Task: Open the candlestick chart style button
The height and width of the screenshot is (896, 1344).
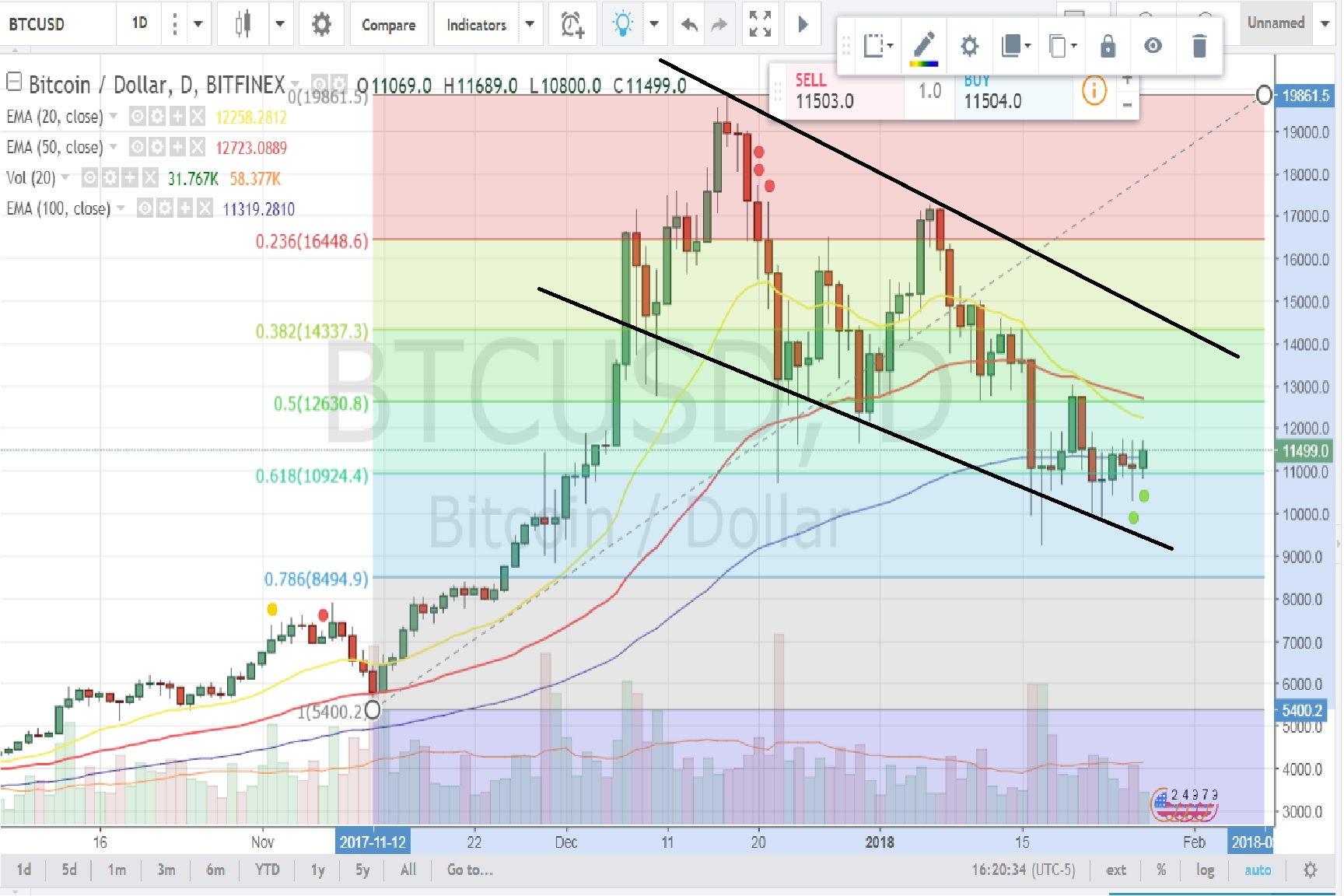Action: click(243, 24)
